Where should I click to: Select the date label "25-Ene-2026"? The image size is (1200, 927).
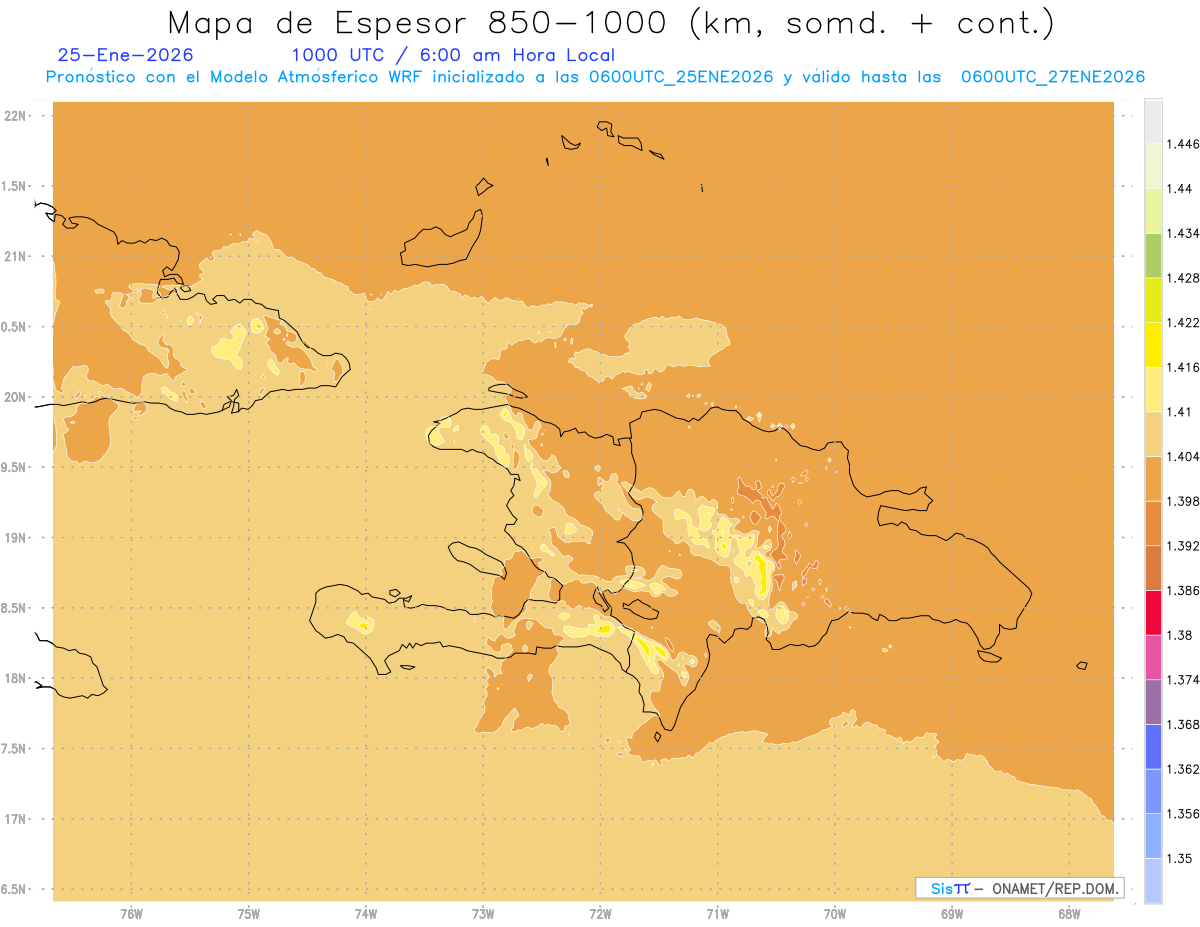pyautogui.click(x=126, y=55)
